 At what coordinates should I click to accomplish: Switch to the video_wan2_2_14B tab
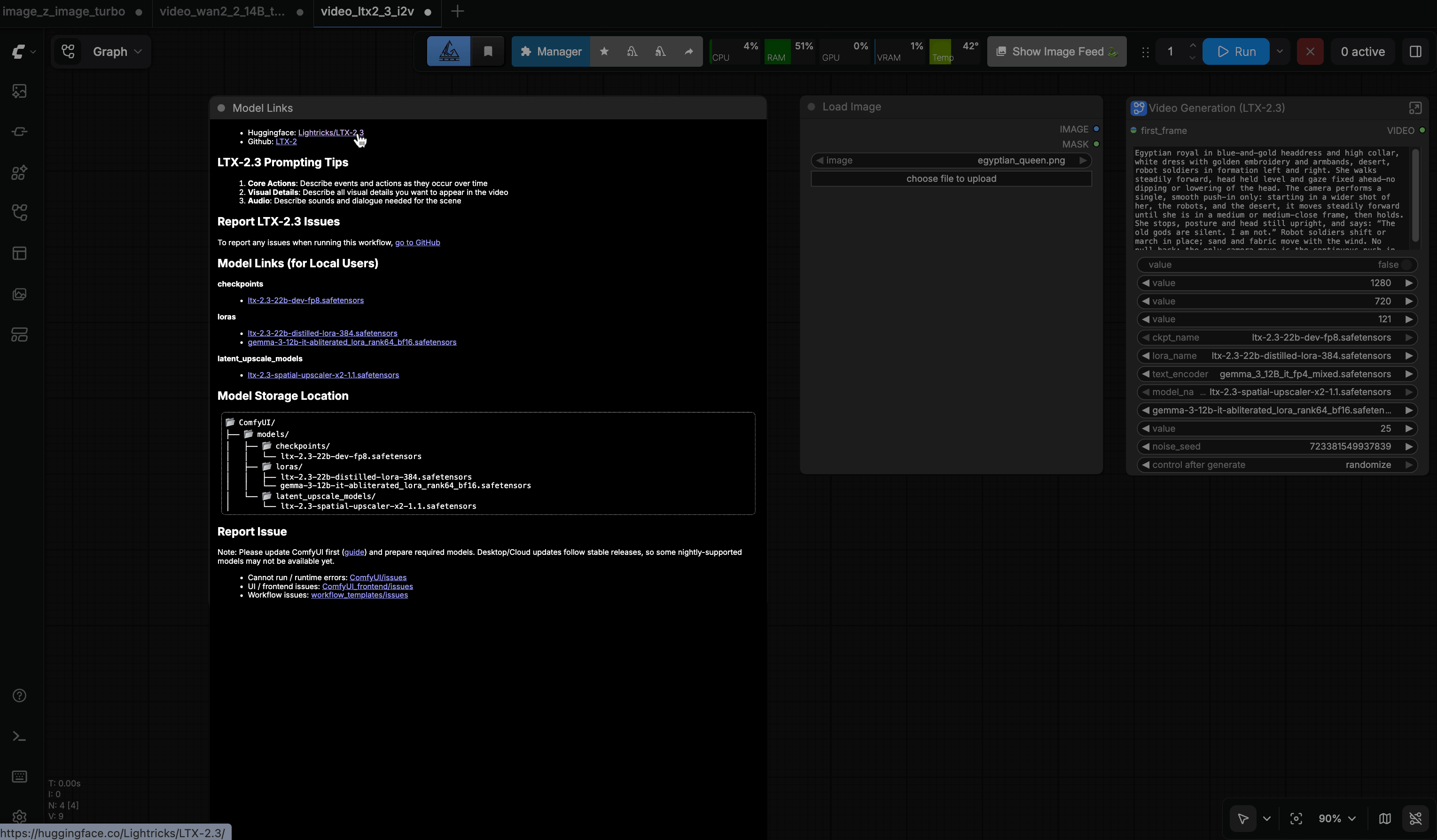tap(222, 11)
